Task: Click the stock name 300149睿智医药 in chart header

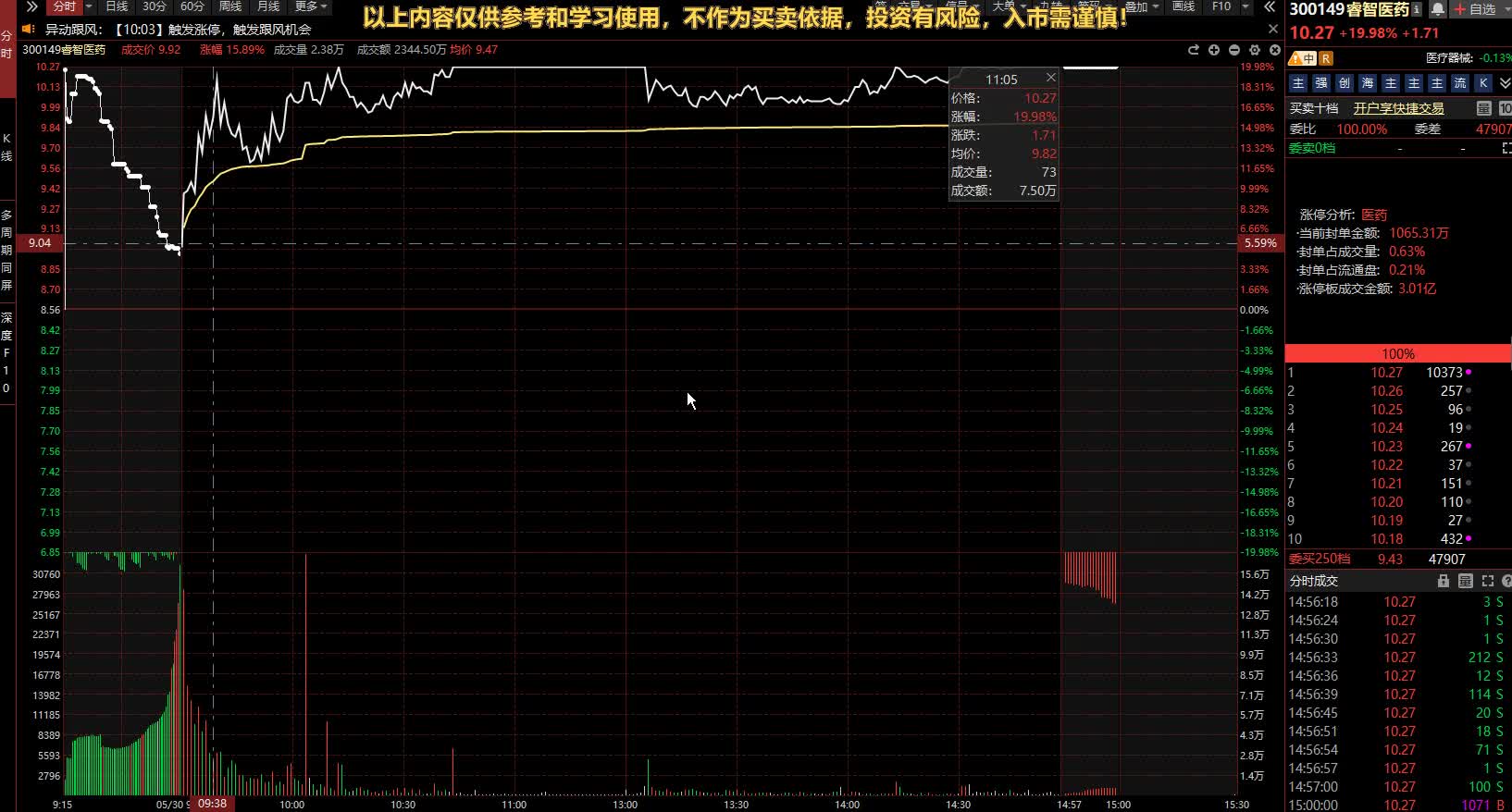Action: [64, 50]
